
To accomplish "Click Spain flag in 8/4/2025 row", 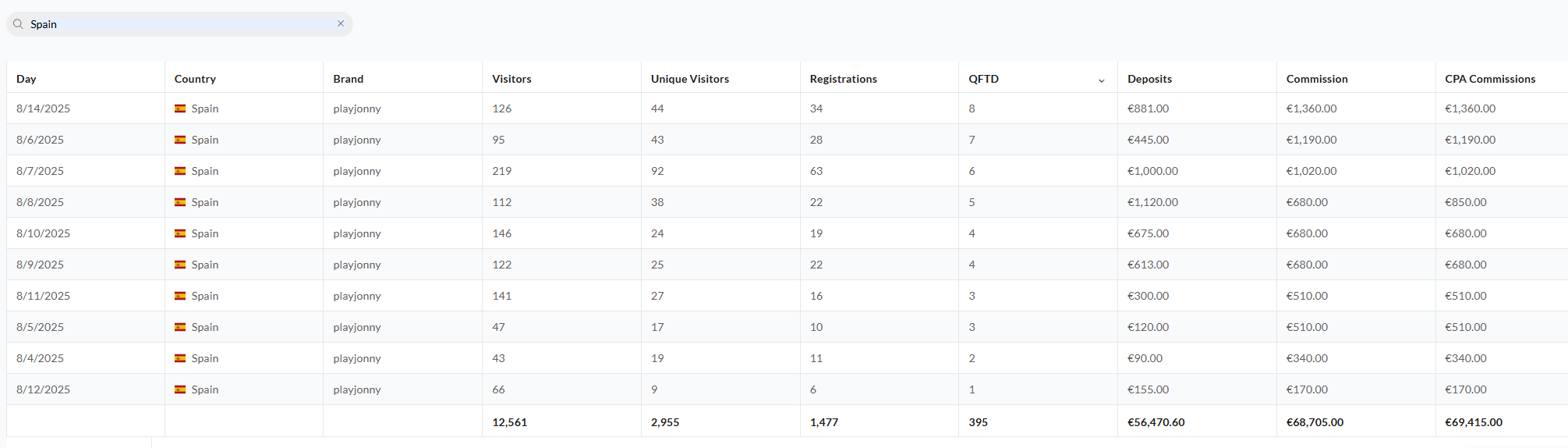I will click(x=180, y=358).
